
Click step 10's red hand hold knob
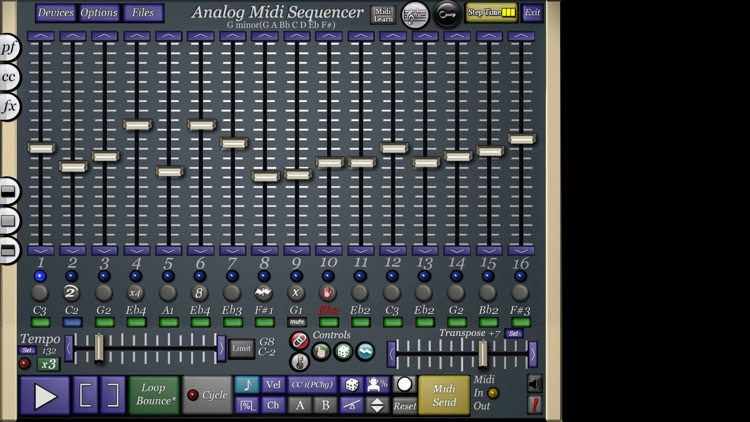click(328, 292)
